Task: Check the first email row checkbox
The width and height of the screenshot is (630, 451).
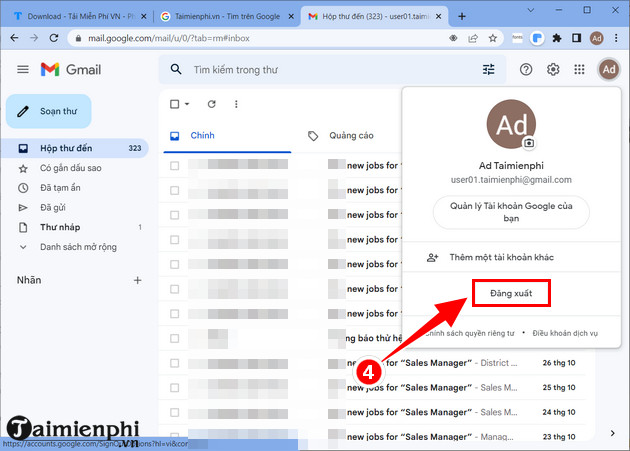Action: pyautogui.click(x=174, y=166)
